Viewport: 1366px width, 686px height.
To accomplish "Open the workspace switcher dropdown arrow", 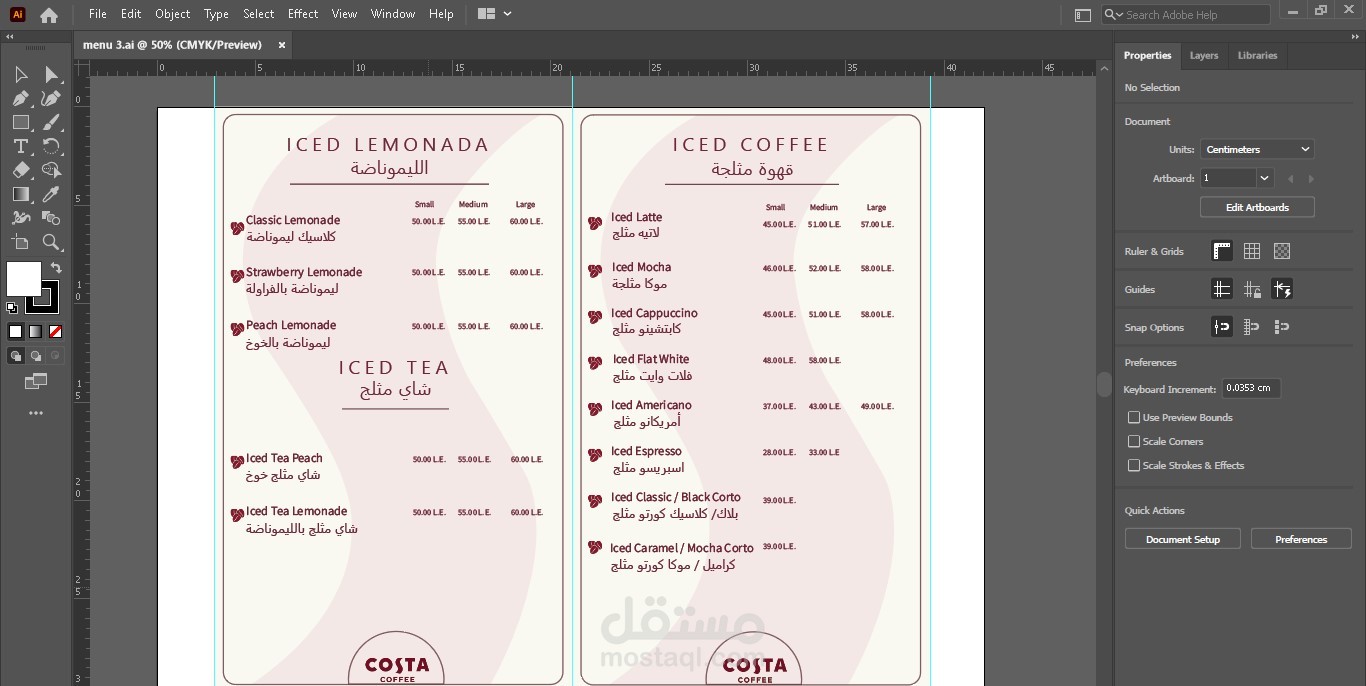I will click(508, 14).
